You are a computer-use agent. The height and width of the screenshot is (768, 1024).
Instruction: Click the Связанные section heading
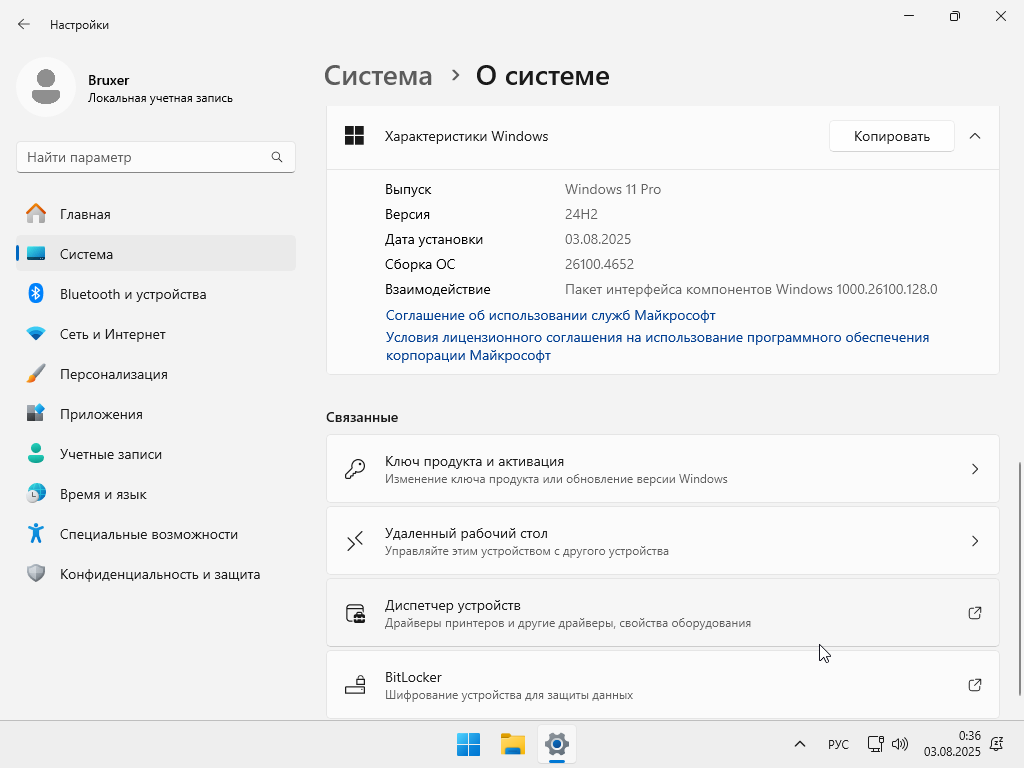click(x=362, y=417)
